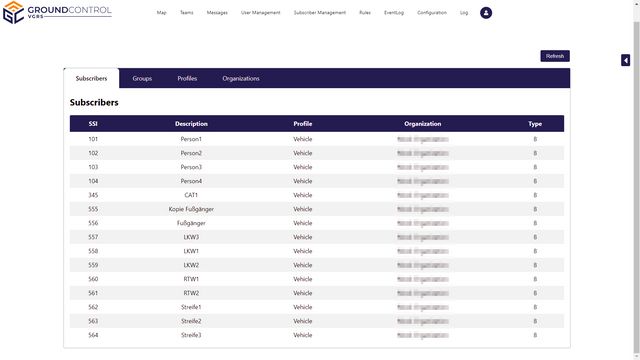Select SSI 104 cell
Image resolution: width=640 pixels, height=360 pixels.
pyautogui.click(x=93, y=181)
